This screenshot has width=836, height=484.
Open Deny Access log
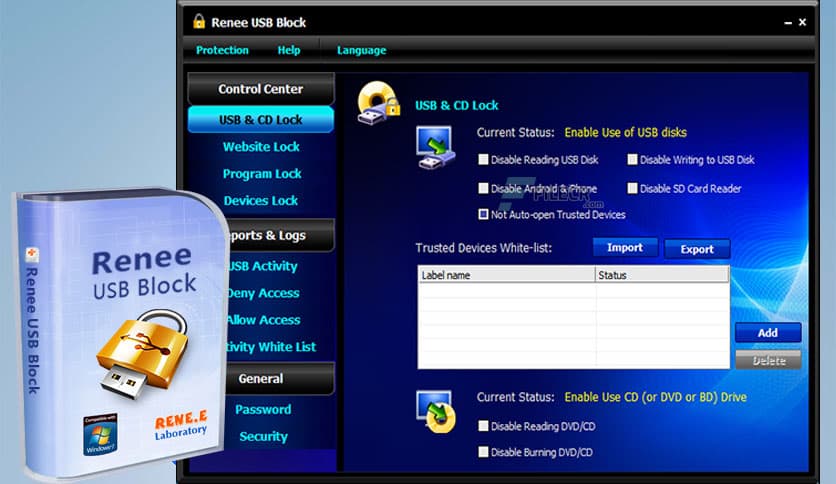263,293
